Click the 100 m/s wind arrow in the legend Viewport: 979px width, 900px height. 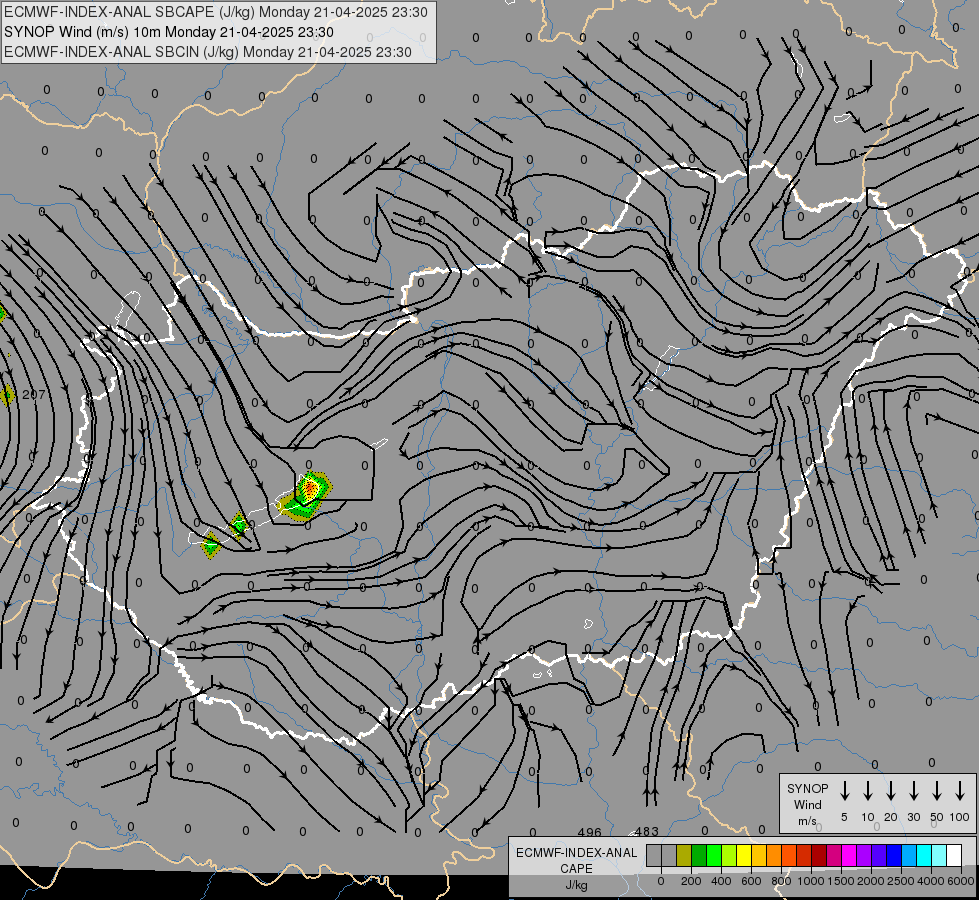point(960,791)
